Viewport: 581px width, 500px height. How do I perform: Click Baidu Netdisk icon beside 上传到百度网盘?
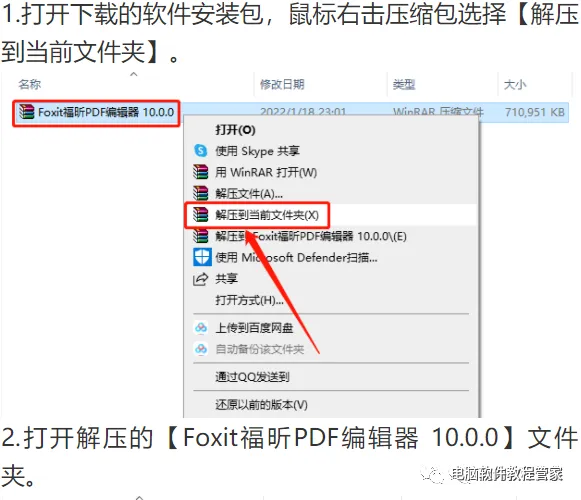pos(201,327)
